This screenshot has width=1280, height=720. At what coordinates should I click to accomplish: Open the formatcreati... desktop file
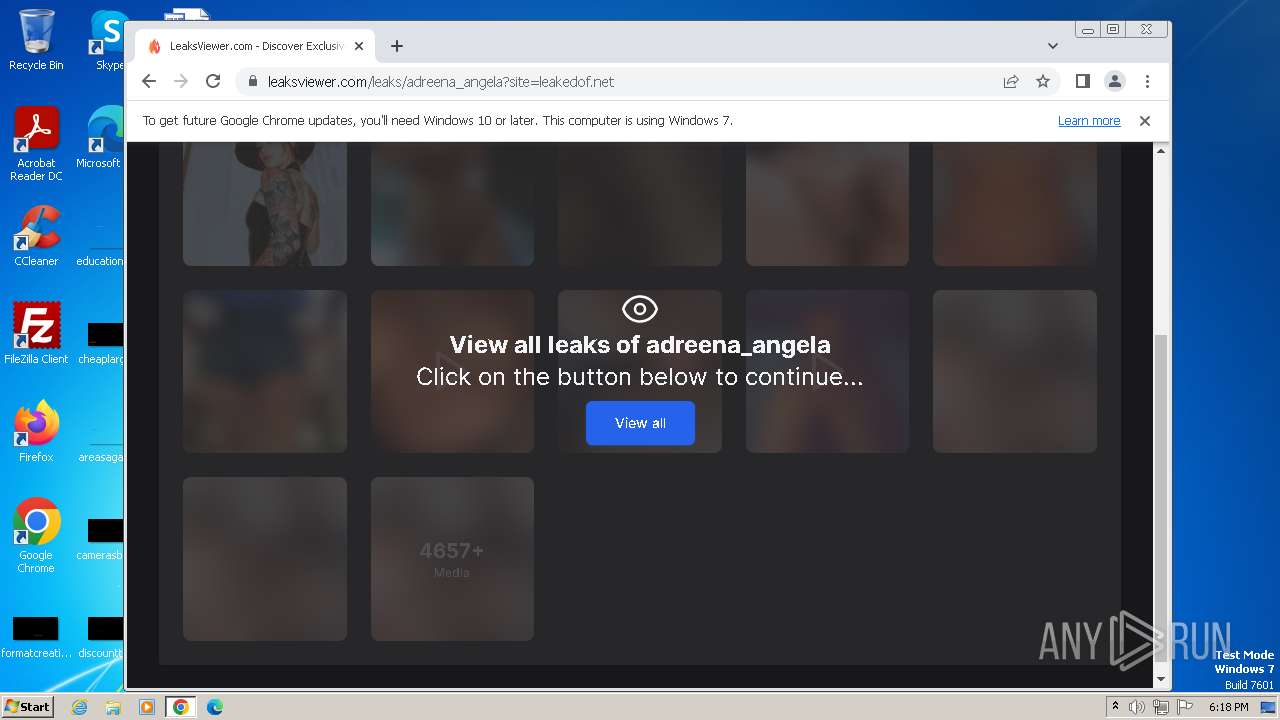click(x=36, y=638)
